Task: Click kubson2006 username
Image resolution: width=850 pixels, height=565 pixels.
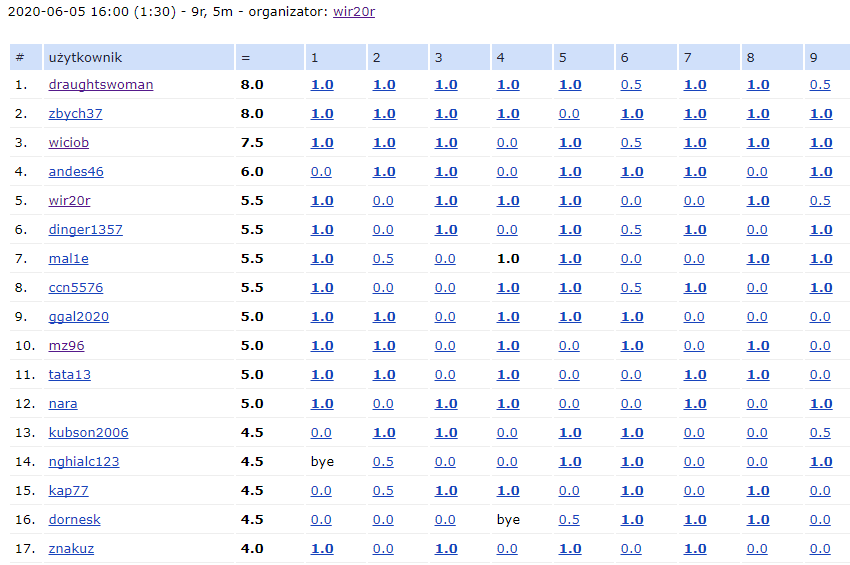Action: click(x=88, y=433)
